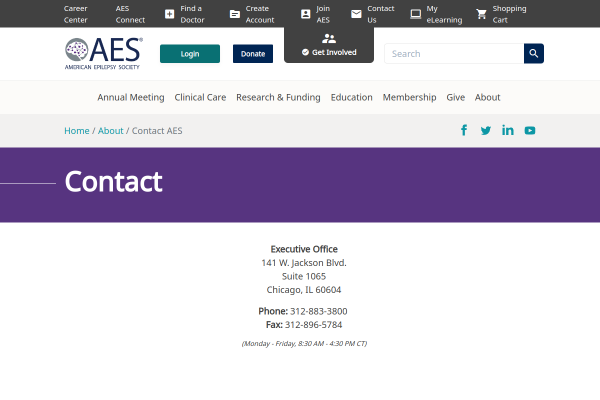The width and height of the screenshot is (600, 400).
Task: Click the magnifier search button
Action: 534,54
